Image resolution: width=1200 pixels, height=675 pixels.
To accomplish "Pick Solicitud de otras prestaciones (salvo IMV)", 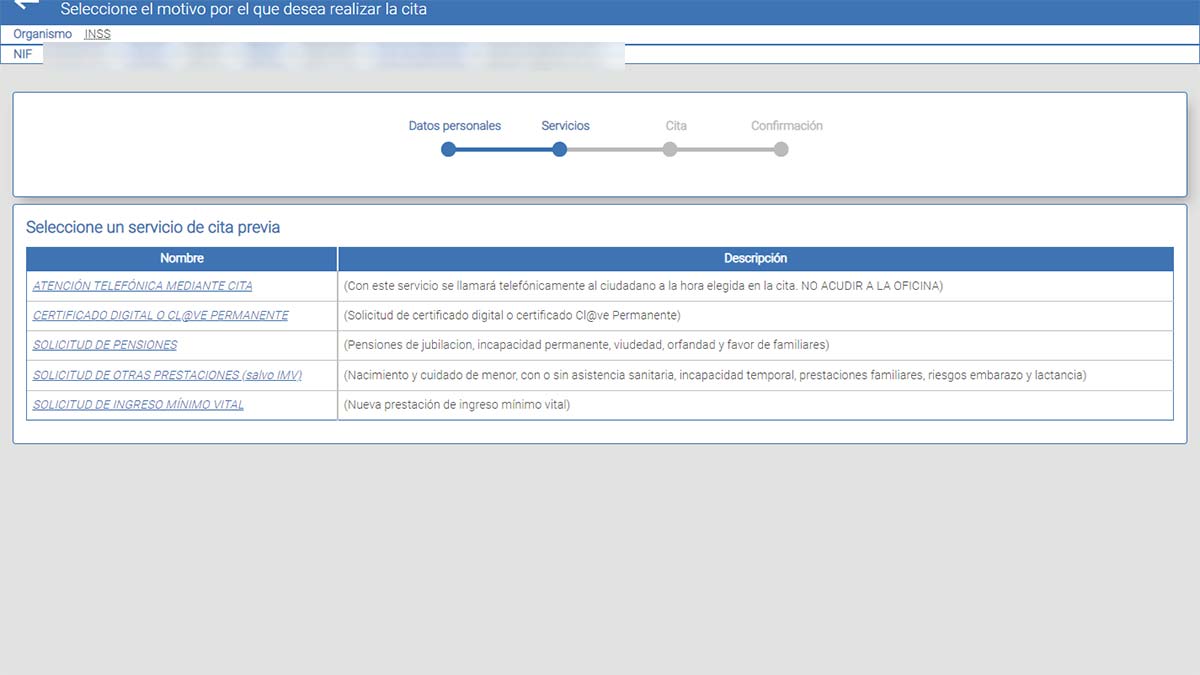I will (167, 375).
